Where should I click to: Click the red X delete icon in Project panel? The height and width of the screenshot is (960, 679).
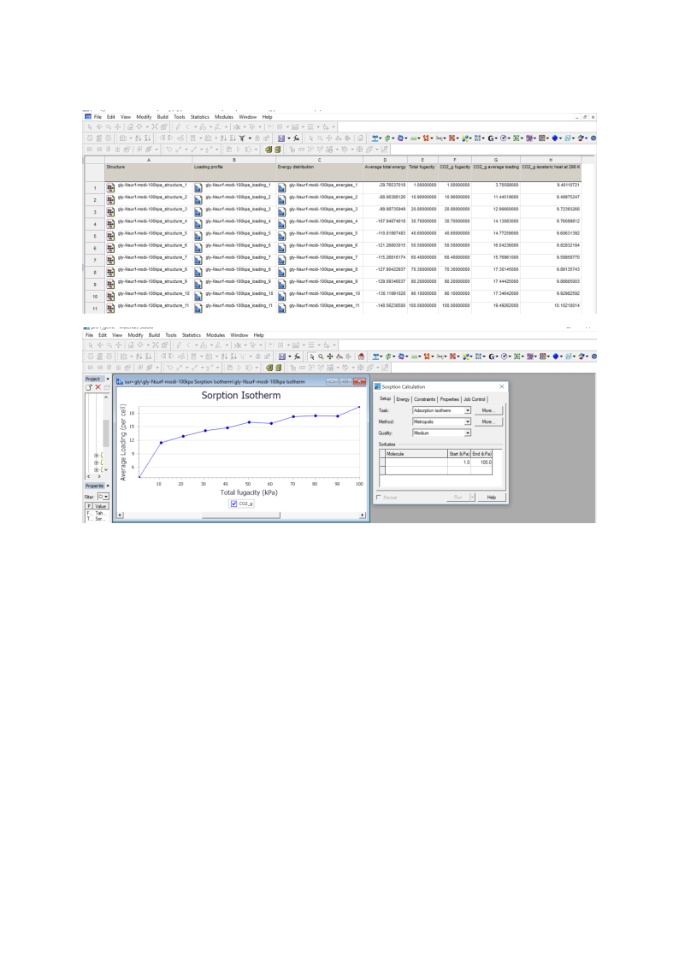(x=98, y=388)
